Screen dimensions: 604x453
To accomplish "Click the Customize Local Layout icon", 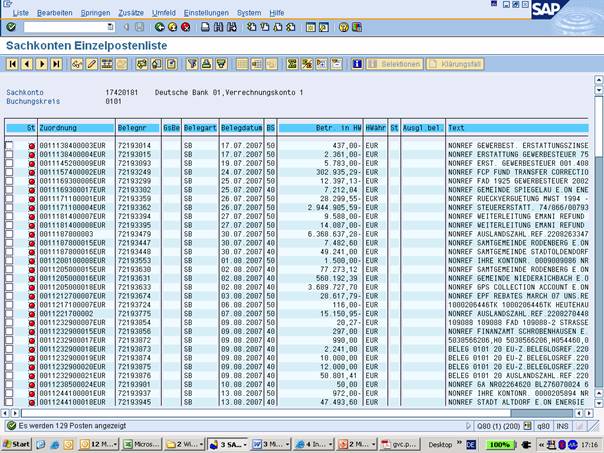I will pos(357,27).
